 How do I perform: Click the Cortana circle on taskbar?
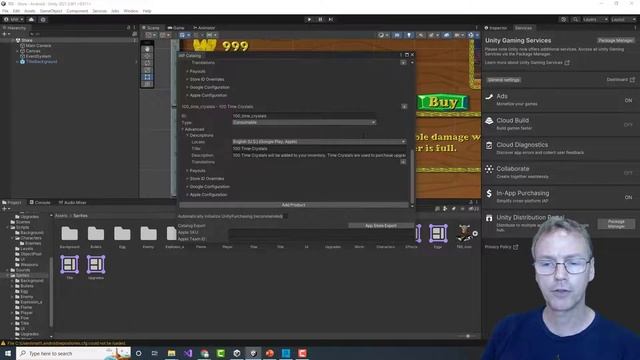[x=138, y=353]
